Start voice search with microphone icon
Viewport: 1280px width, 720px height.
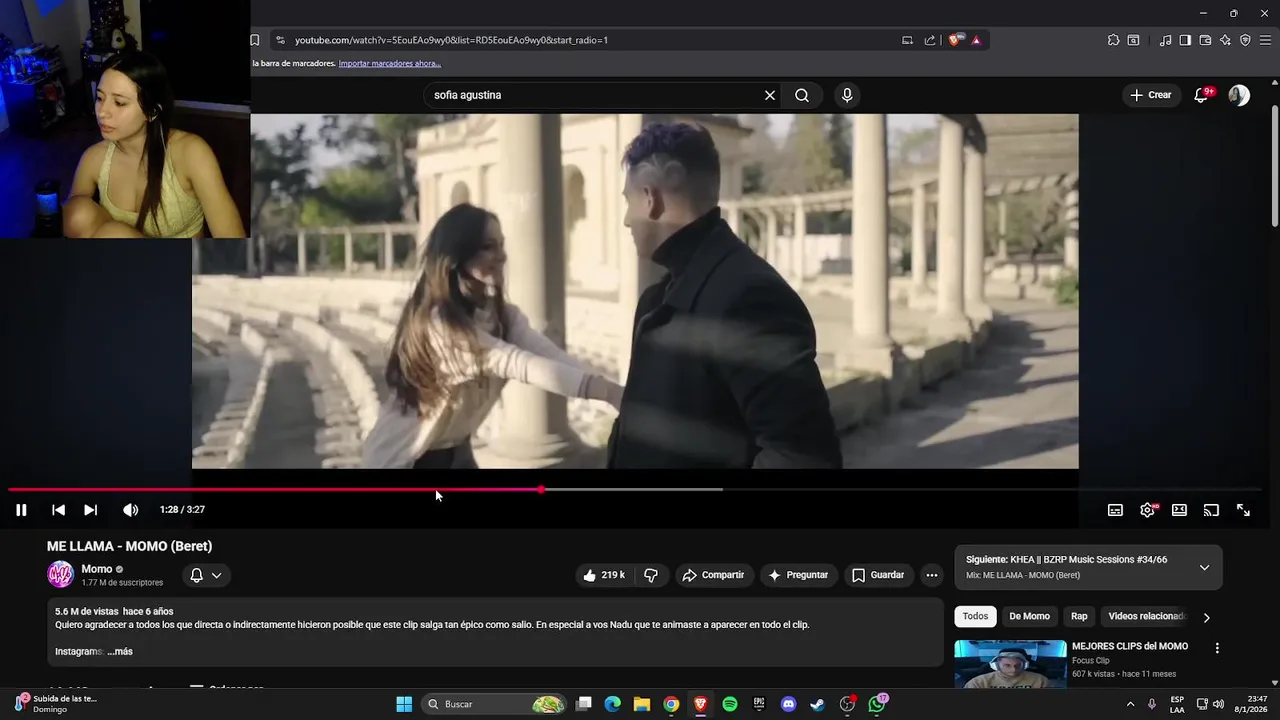[847, 95]
